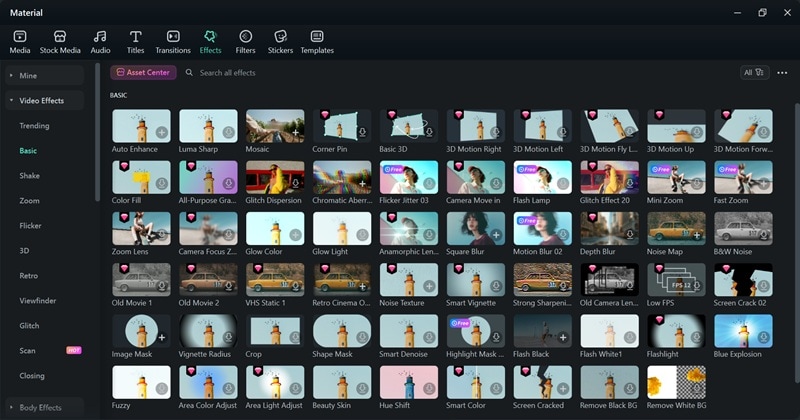Image resolution: width=800 pixels, height=420 pixels.
Task: Select the Hue Shift effect thumbnail
Action: pyautogui.click(x=409, y=382)
